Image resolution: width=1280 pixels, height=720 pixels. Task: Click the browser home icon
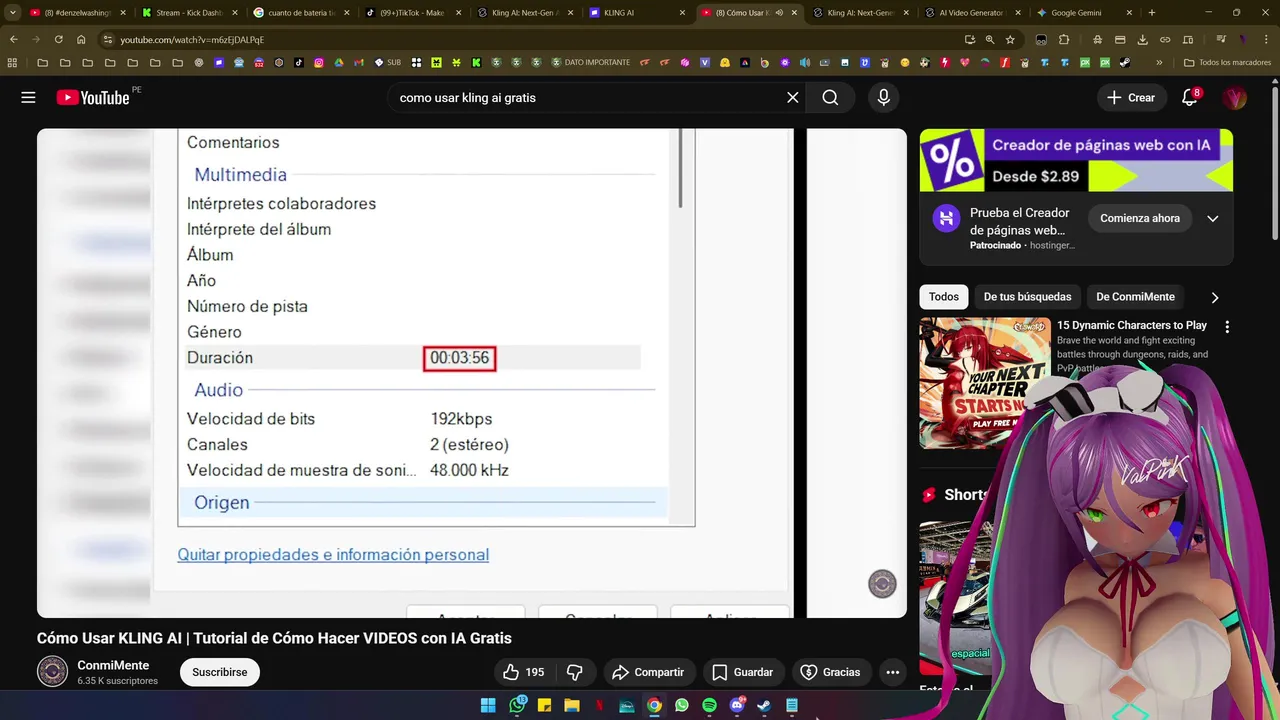[x=81, y=39]
